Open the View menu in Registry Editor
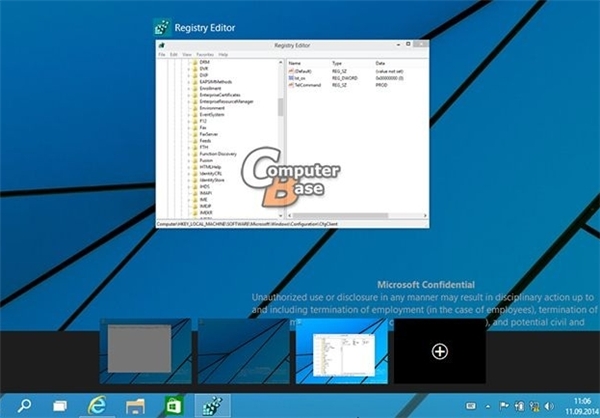This screenshot has height=418, width=600. click(x=187, y=55)
